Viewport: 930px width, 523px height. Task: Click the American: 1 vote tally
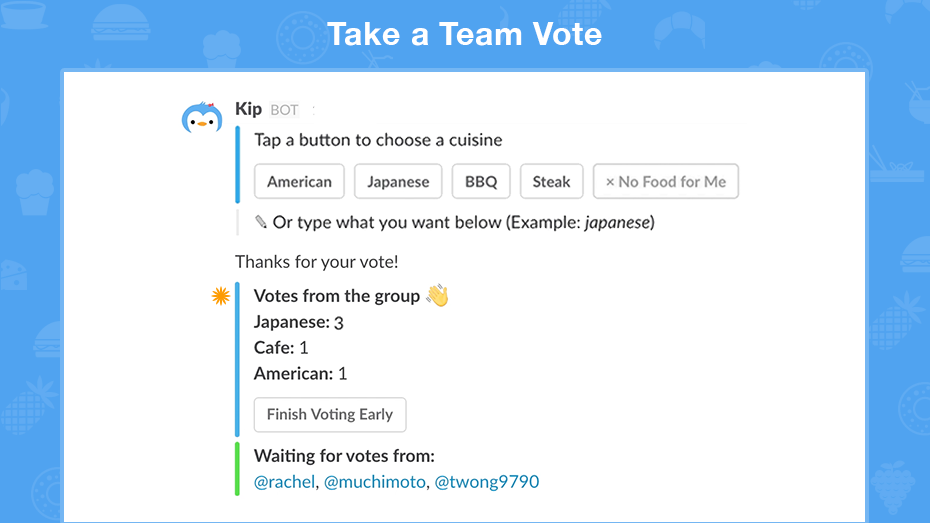click(x=301, y=374)
